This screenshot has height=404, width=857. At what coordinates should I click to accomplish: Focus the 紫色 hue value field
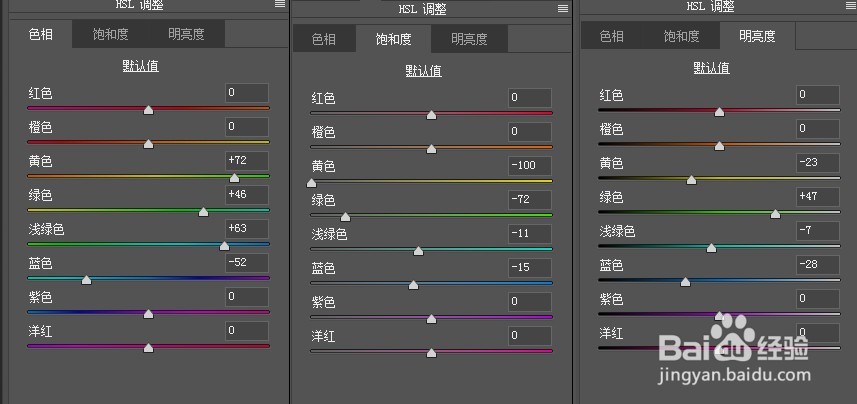point(246,297)
